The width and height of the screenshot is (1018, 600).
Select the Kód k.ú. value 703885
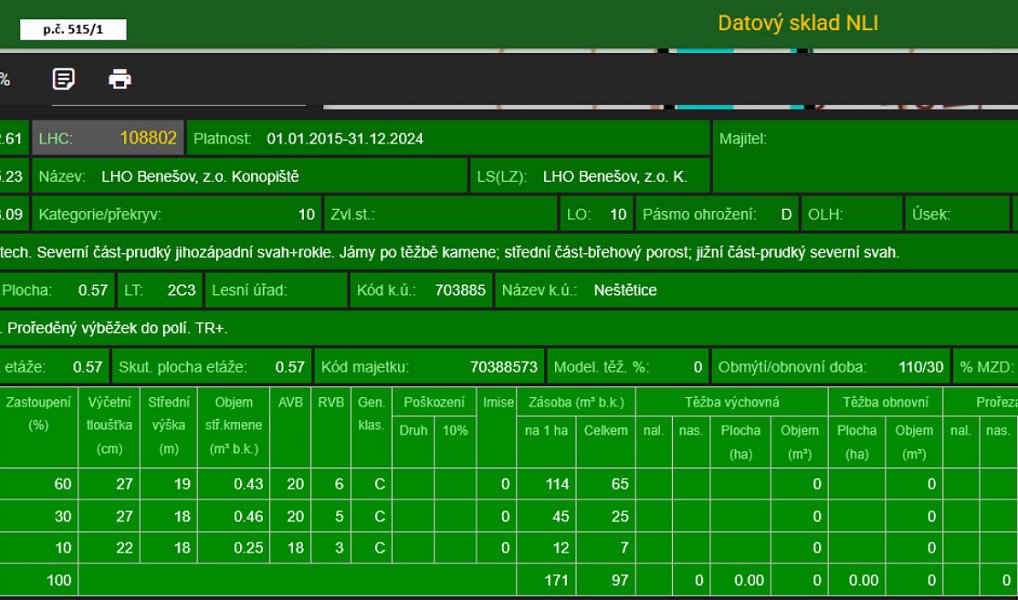[x=460, y=290]
